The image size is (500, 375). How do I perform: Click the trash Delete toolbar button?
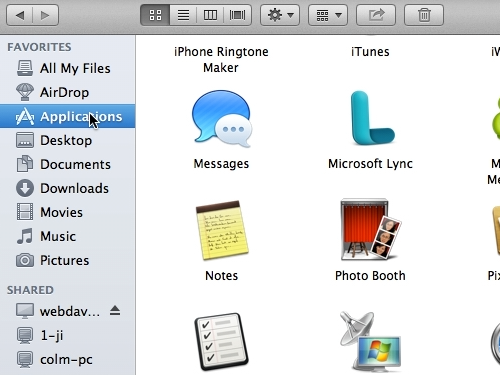pos(424,15)
